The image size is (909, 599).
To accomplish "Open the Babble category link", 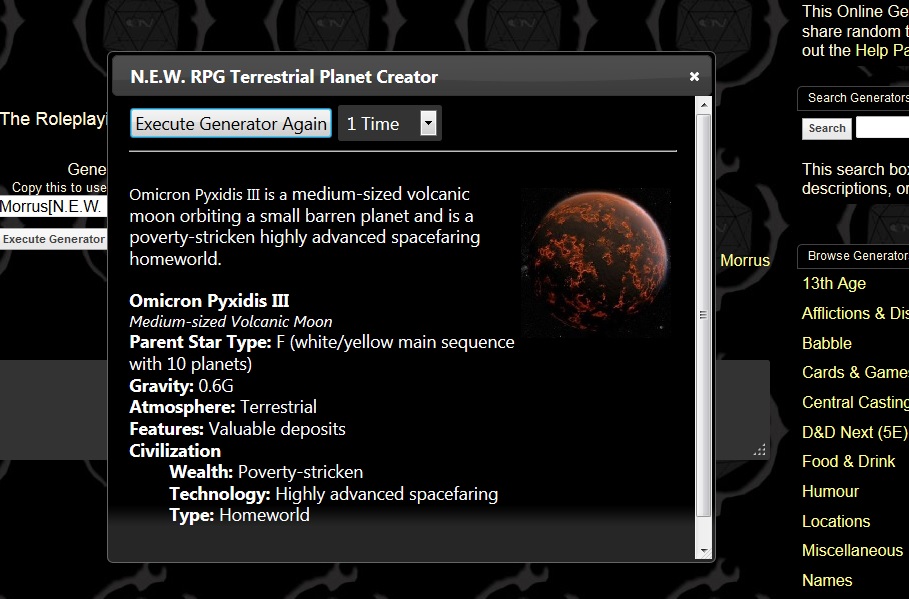I will (x=827, y=343).
